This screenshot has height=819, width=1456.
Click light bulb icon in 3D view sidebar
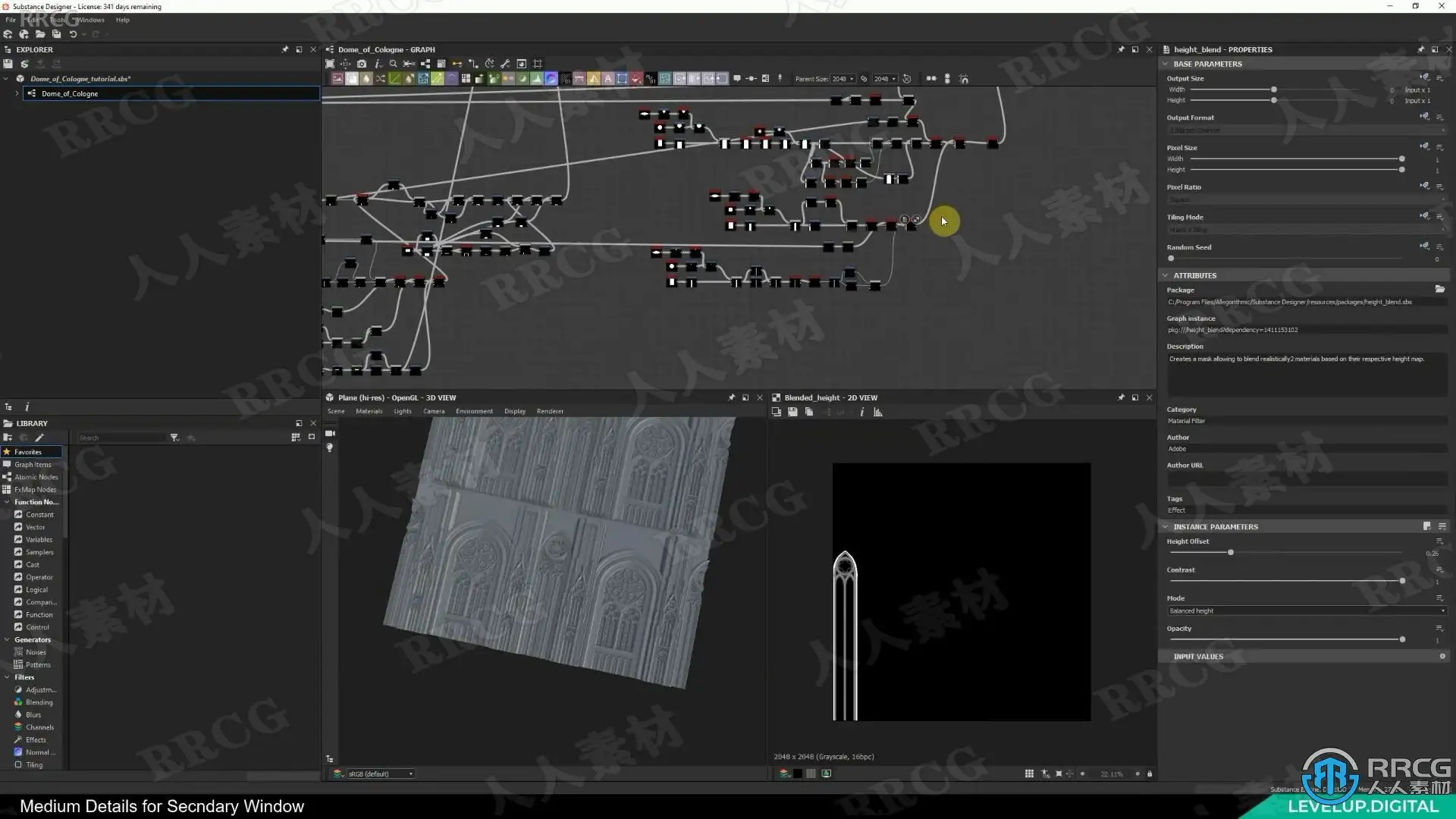coord(330,448)
